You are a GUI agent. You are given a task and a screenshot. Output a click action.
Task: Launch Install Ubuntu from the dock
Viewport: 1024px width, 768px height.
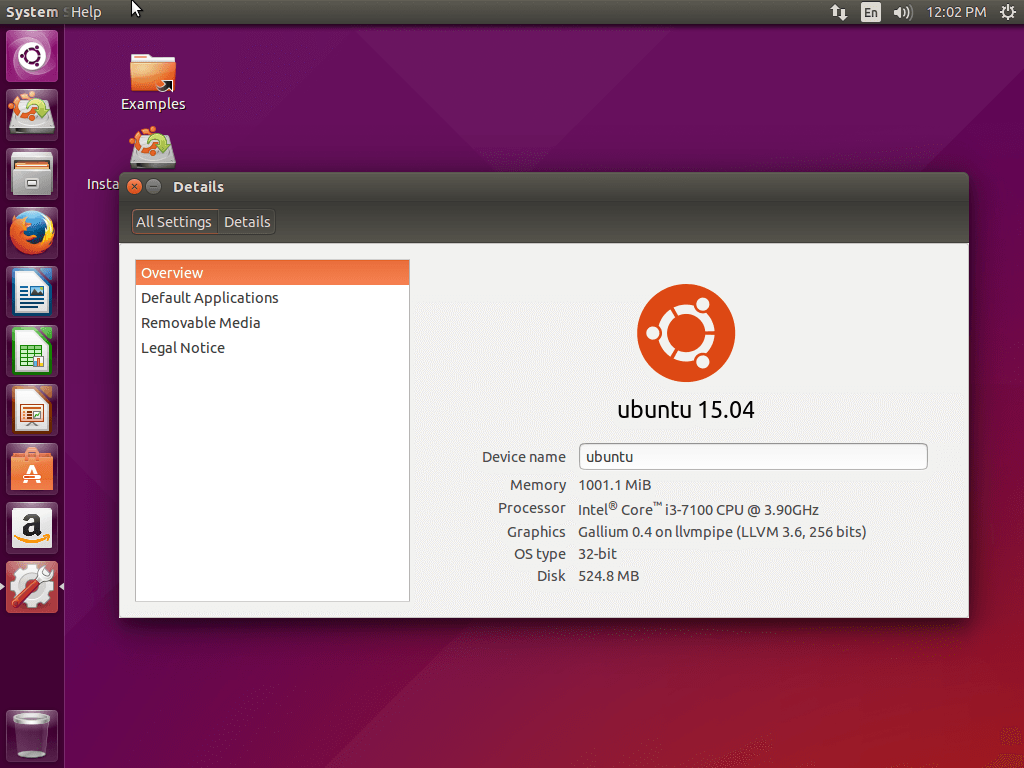32,114
